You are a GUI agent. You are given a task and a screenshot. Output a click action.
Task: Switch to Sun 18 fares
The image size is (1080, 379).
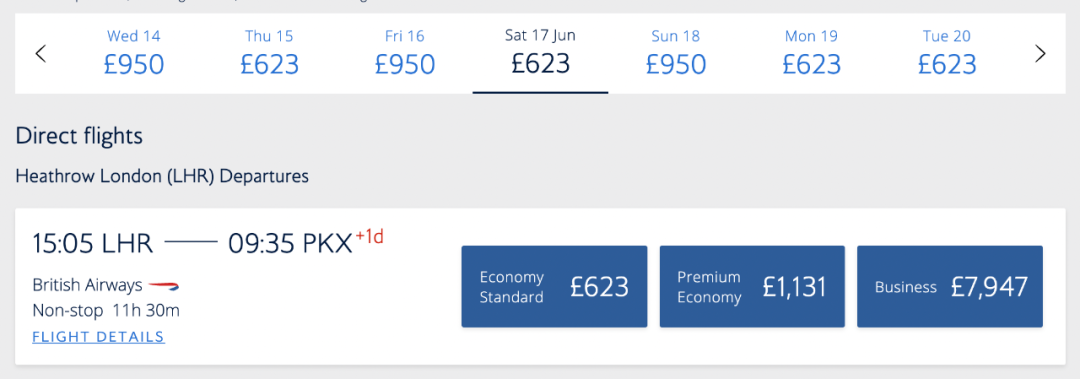click(676, 53)
